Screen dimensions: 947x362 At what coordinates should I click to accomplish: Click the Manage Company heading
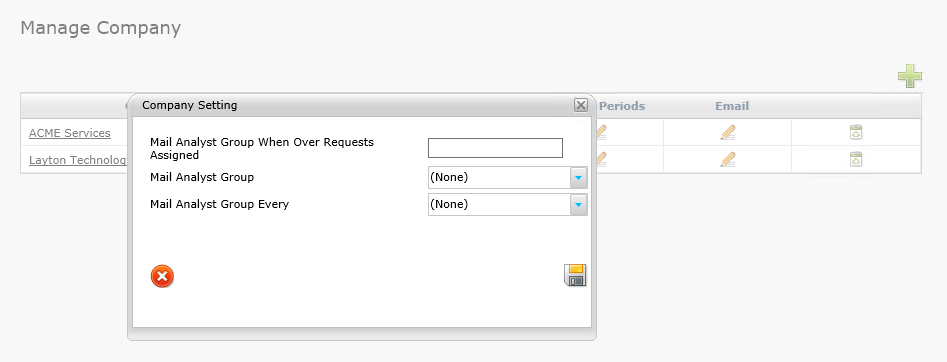[x=100, y=28]
